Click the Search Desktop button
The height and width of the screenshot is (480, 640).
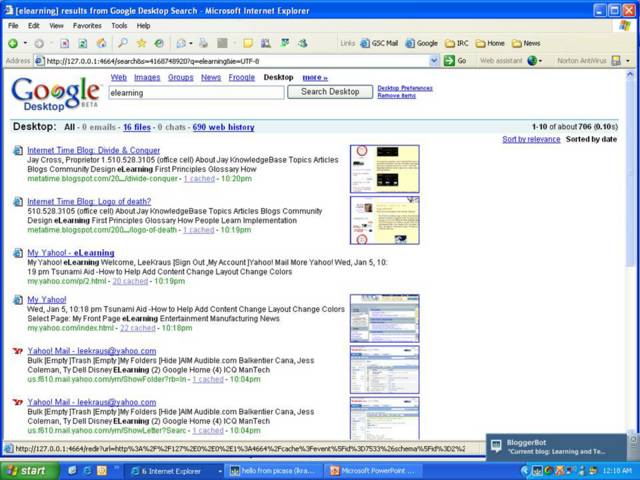click(330, 92)
